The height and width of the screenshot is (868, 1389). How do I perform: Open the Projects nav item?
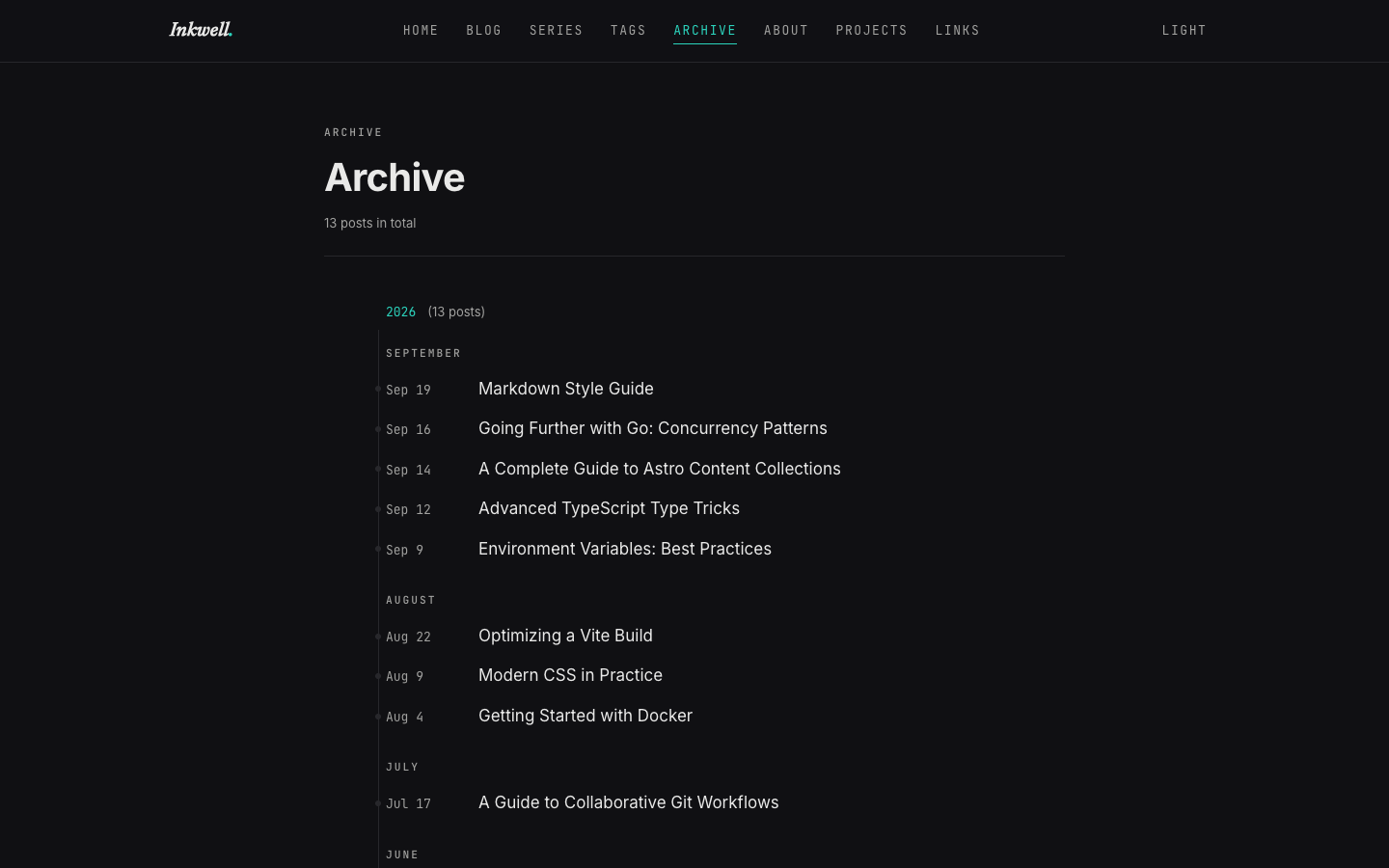pos(872,31)
